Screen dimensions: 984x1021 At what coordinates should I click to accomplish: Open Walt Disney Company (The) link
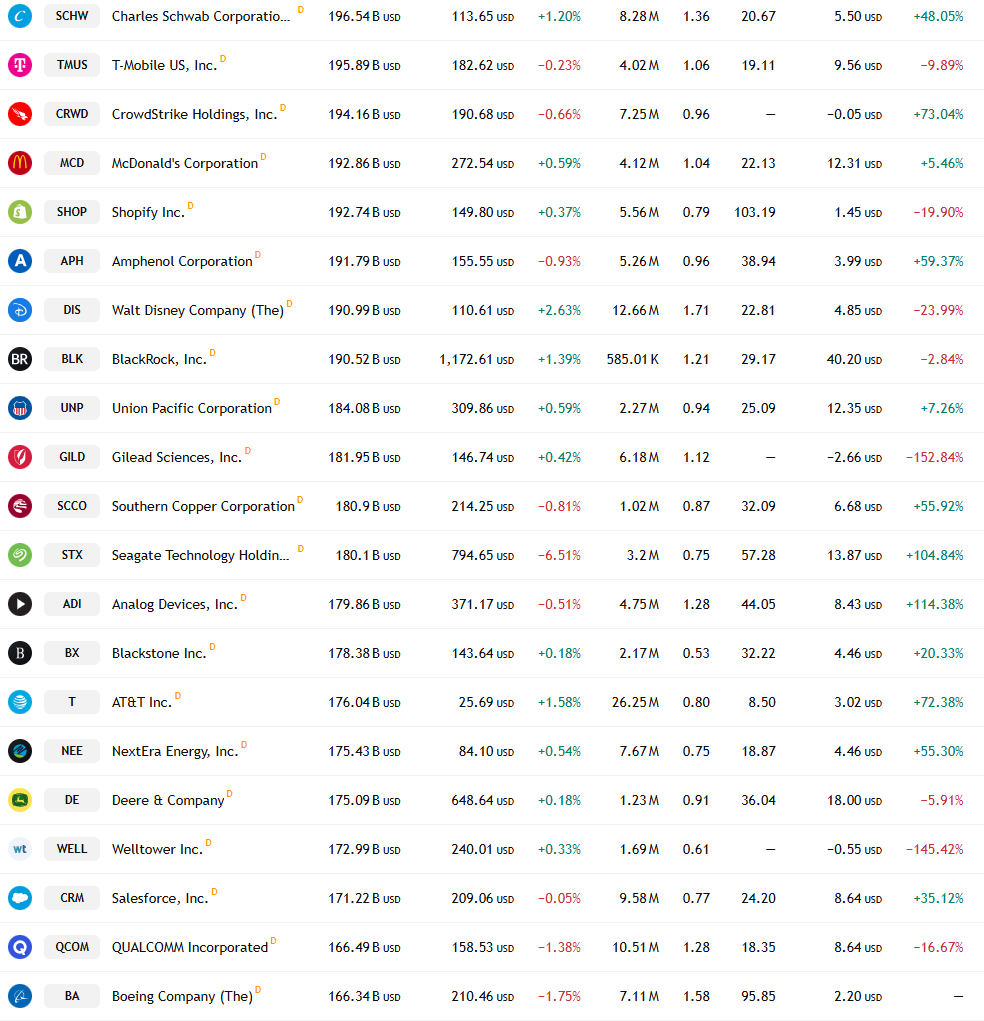click(x=198, y=311)
